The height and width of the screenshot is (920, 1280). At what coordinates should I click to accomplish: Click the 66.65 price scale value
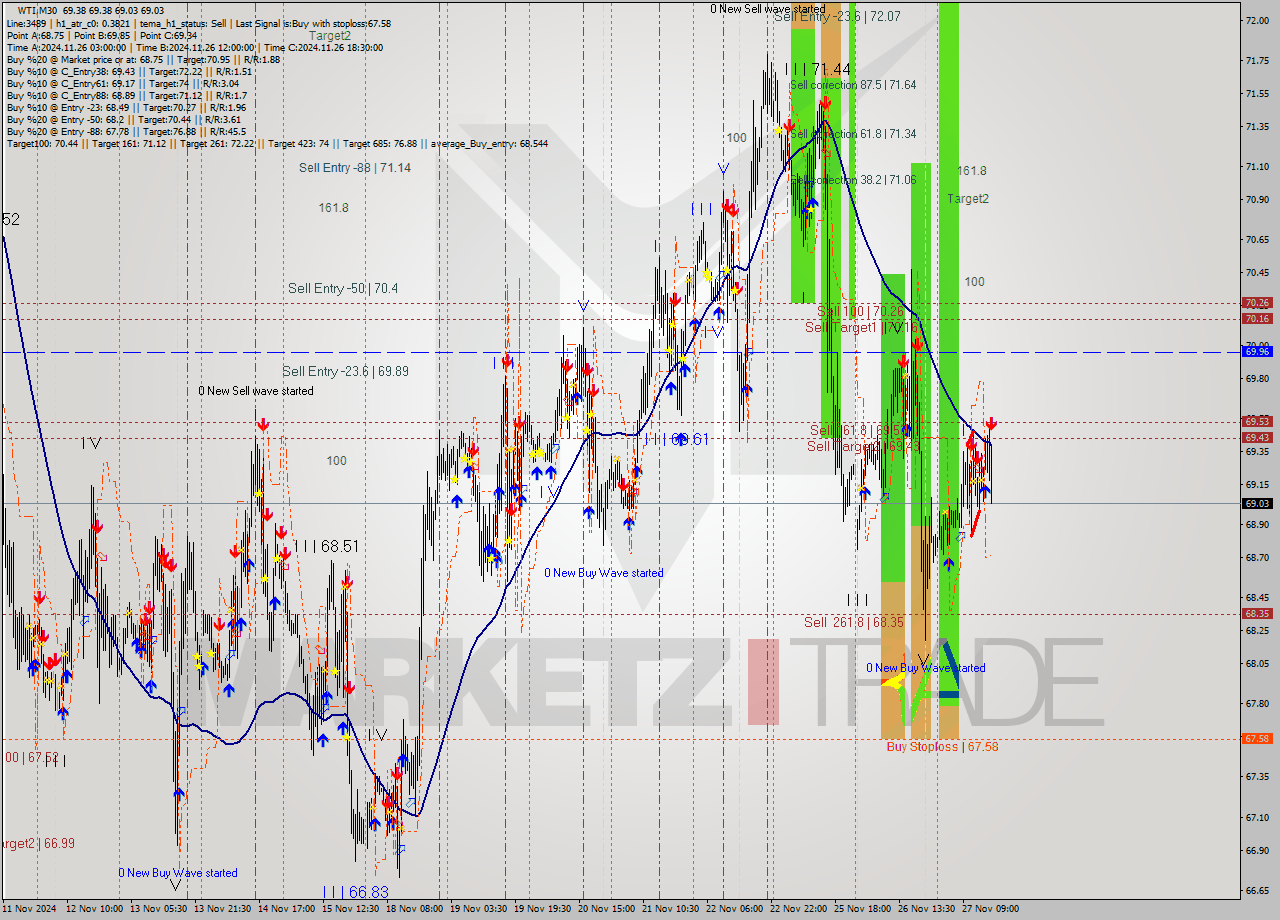pyautogui.click(x=1257, y=890)
